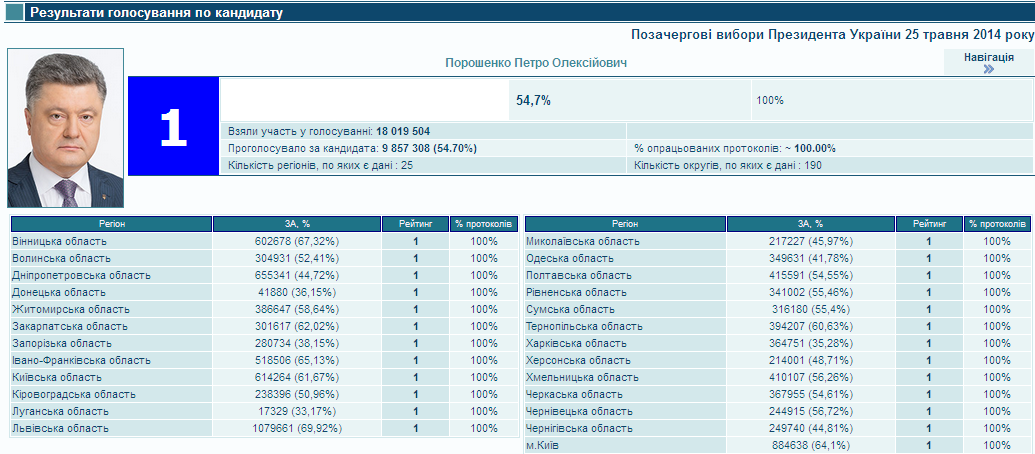
Task: Open the Луганська область link
Action: [x=60, y=411]
